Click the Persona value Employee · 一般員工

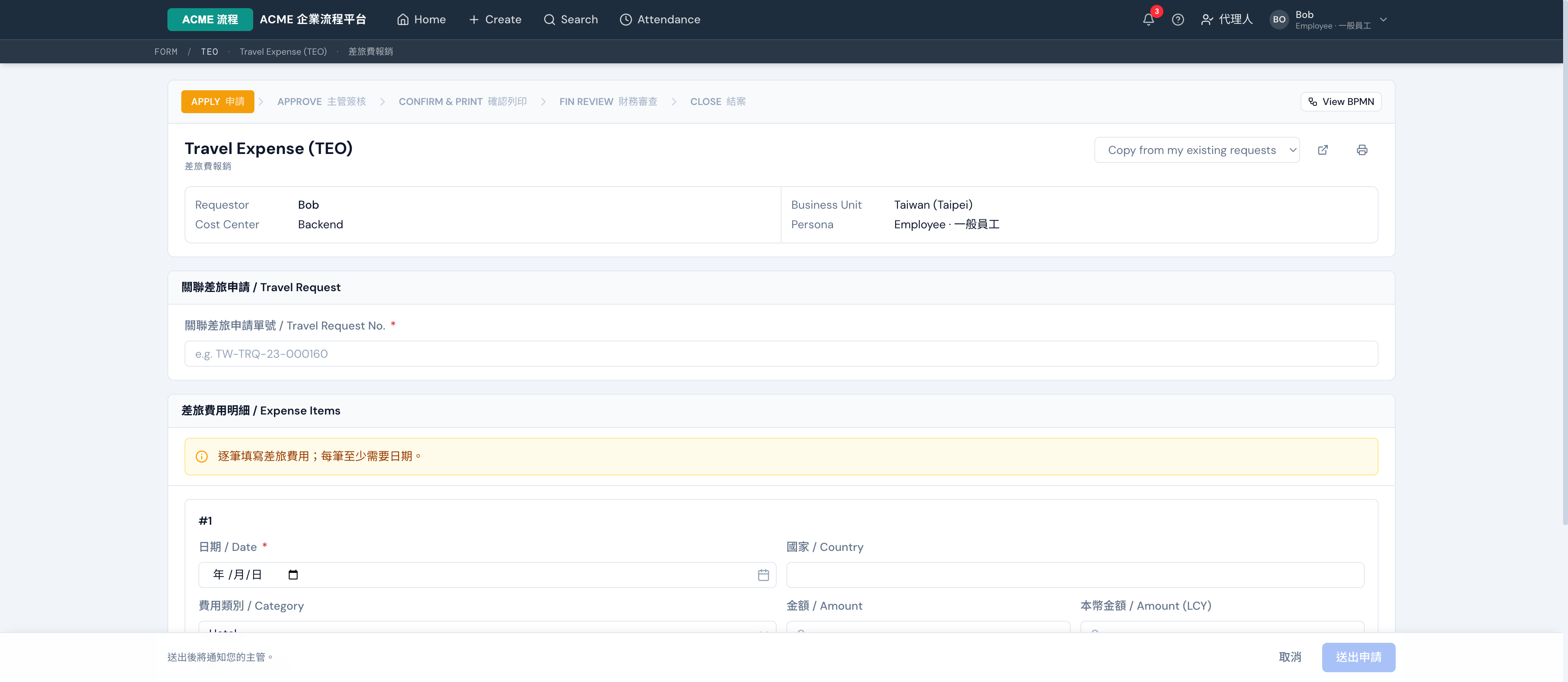947,225
